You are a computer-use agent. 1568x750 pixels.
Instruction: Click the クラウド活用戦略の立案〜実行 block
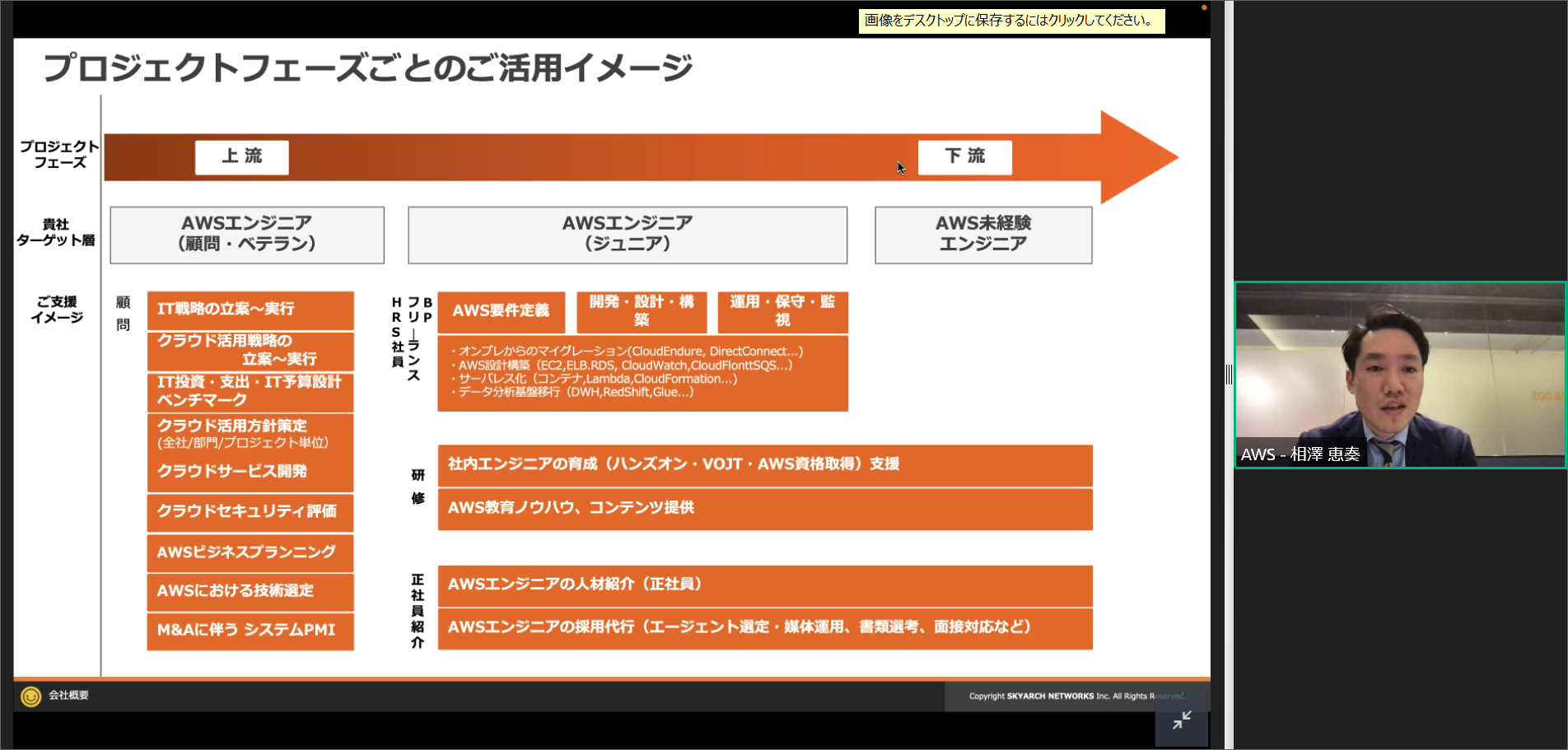click(x=250, y=351)
